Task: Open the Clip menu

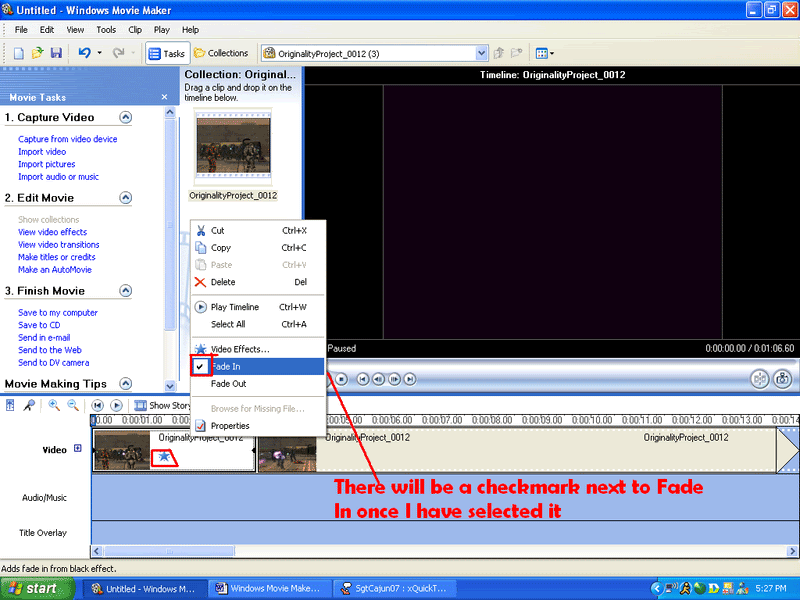Action: tap(135, 30)
